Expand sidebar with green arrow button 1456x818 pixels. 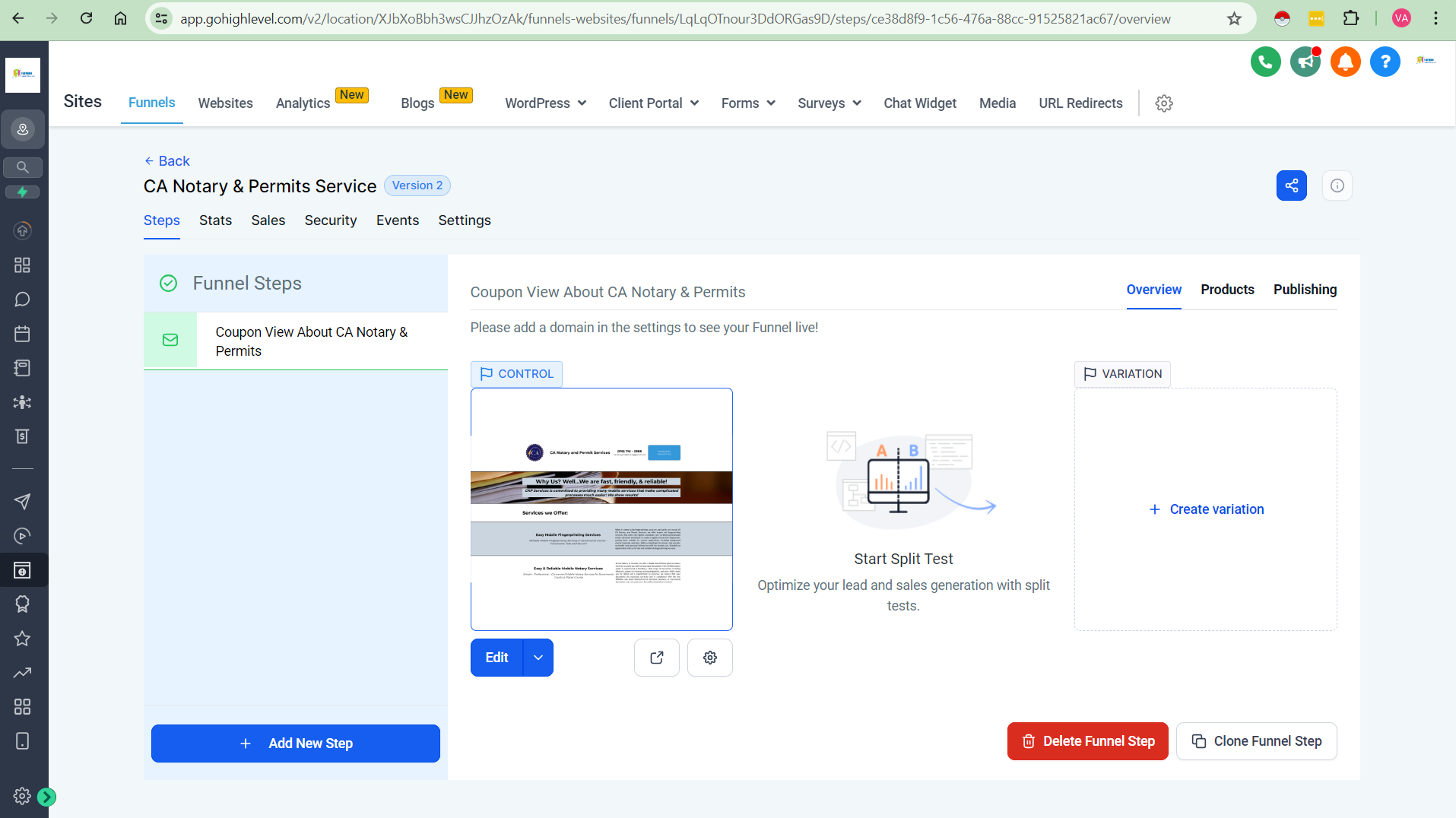click(46, 797)
